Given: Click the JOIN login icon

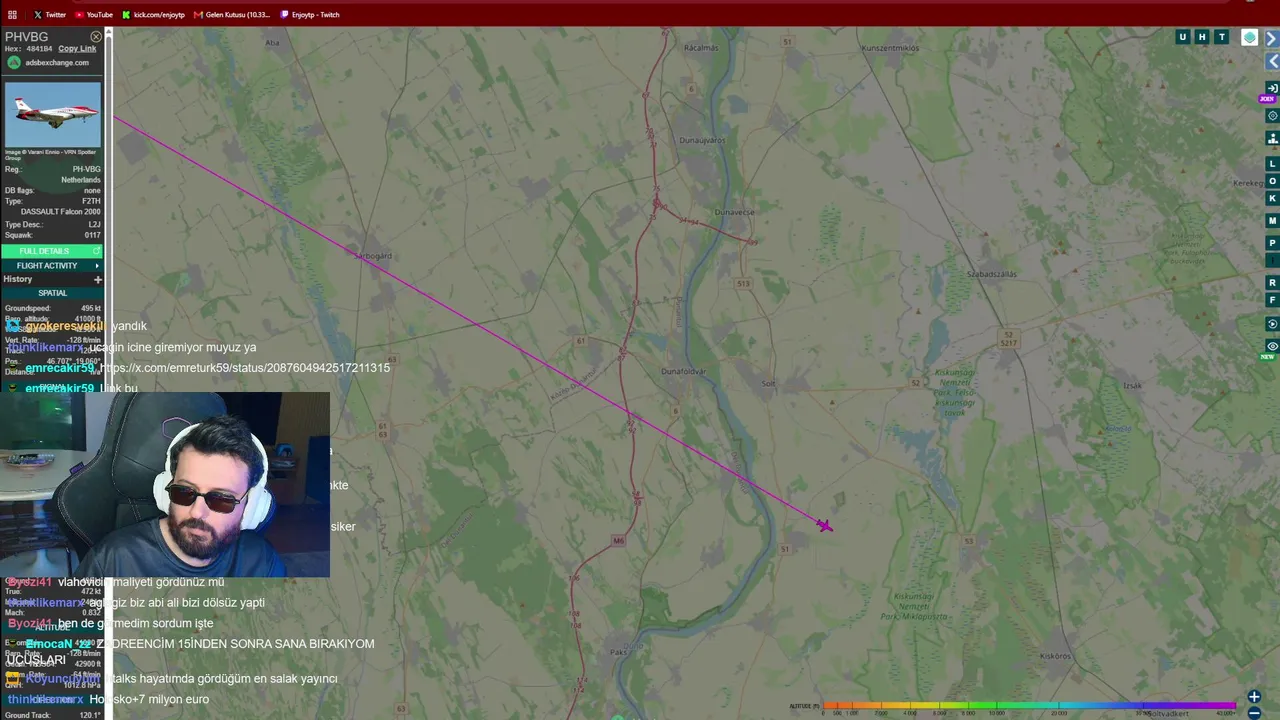Looking at the screenshot, I should pyautogui.click(x=1272, y=88).
